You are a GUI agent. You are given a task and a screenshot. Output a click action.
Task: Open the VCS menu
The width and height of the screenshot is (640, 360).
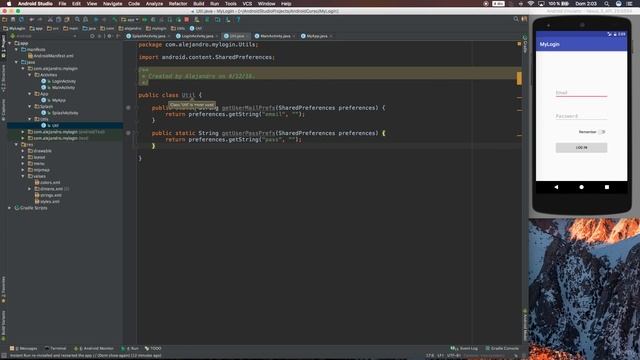(x=247, y=4)
